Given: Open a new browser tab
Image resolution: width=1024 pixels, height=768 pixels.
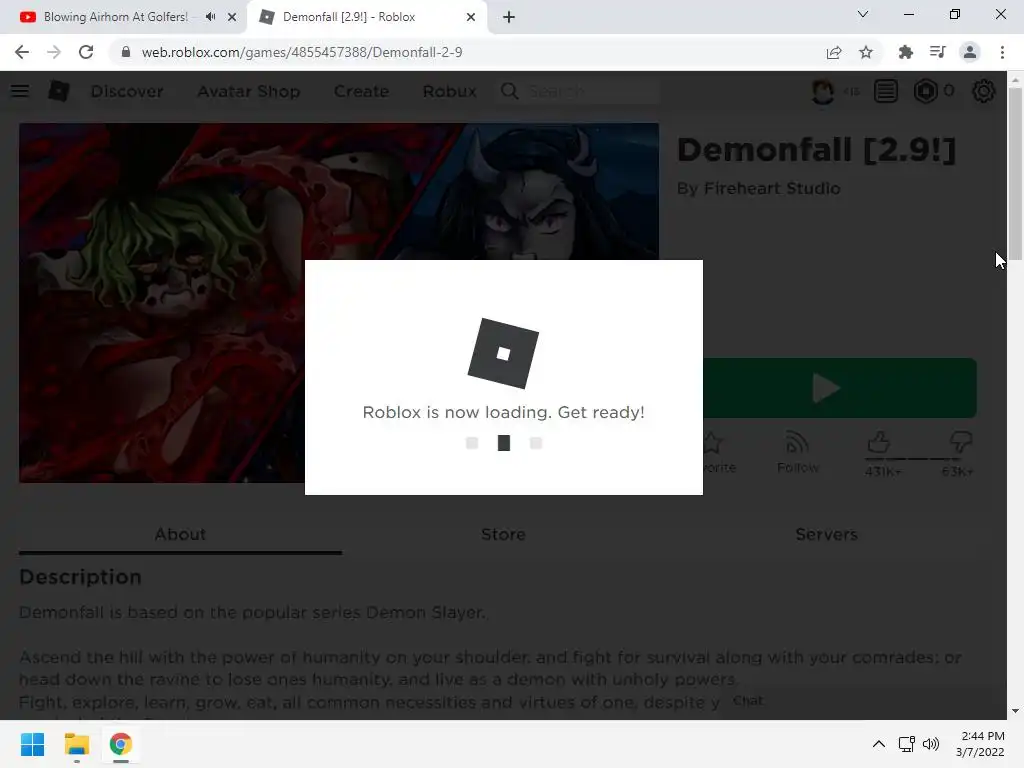Looking at the screenshot, I should pos(509,17).
